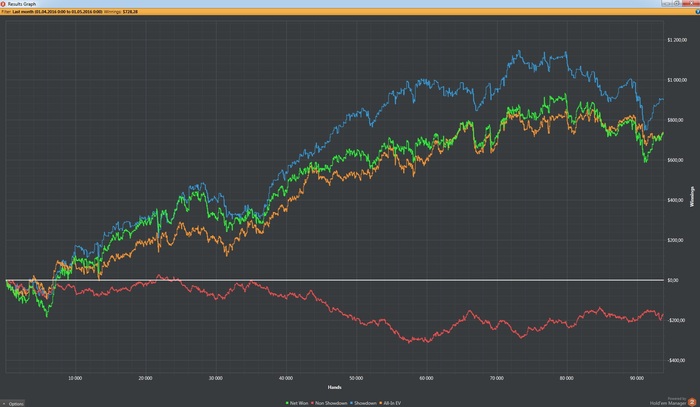Viewport: 700px width, 407px height.
Task: Click the $400,00 y-axis label
Action: tap(675, 200)
